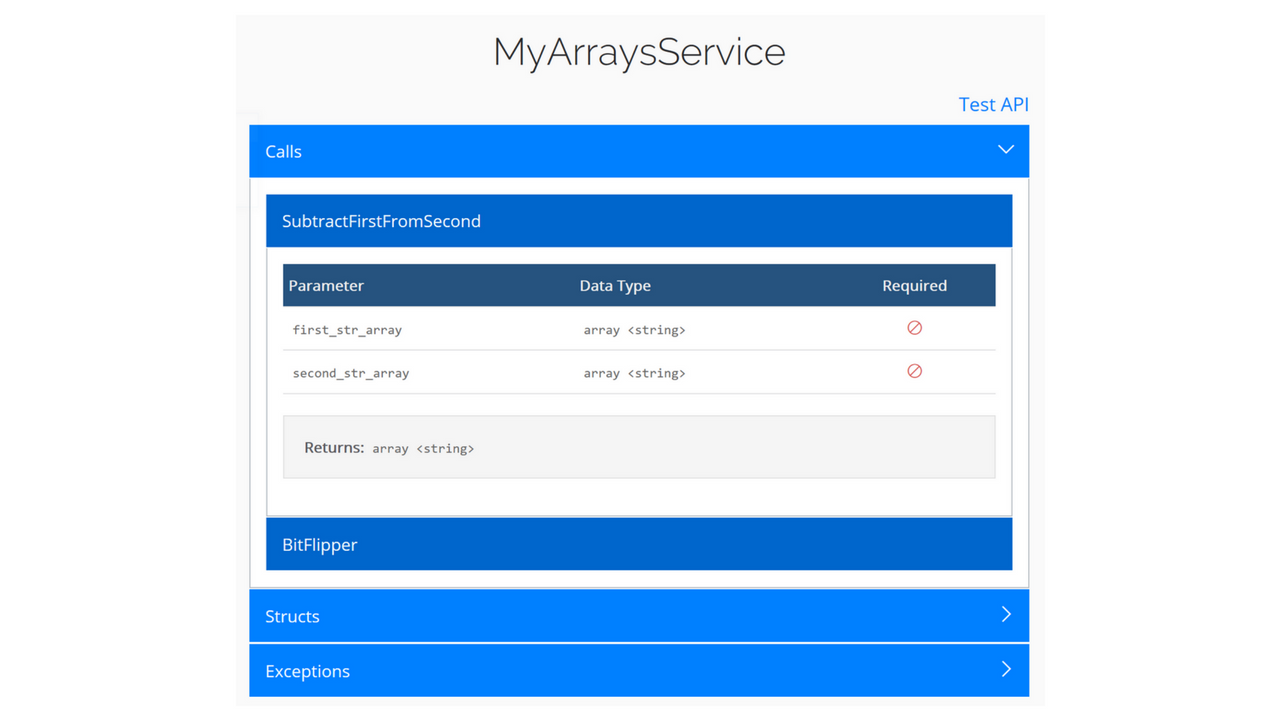The image size is (1280, 720).
Task: Click the Returns array <string> box
Action: (x=639, y=448)
